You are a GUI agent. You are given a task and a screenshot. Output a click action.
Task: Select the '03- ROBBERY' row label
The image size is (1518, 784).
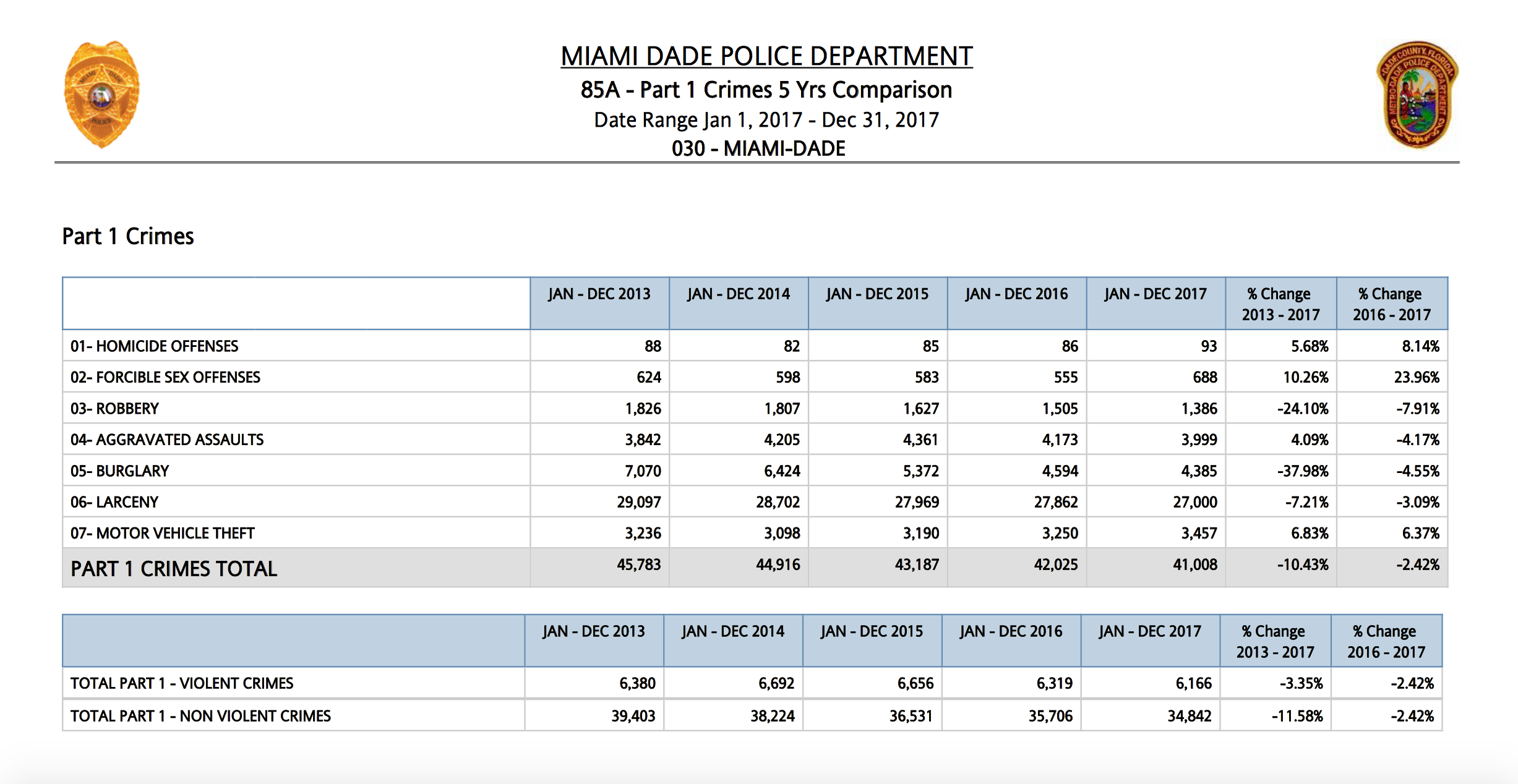[114, 409]
